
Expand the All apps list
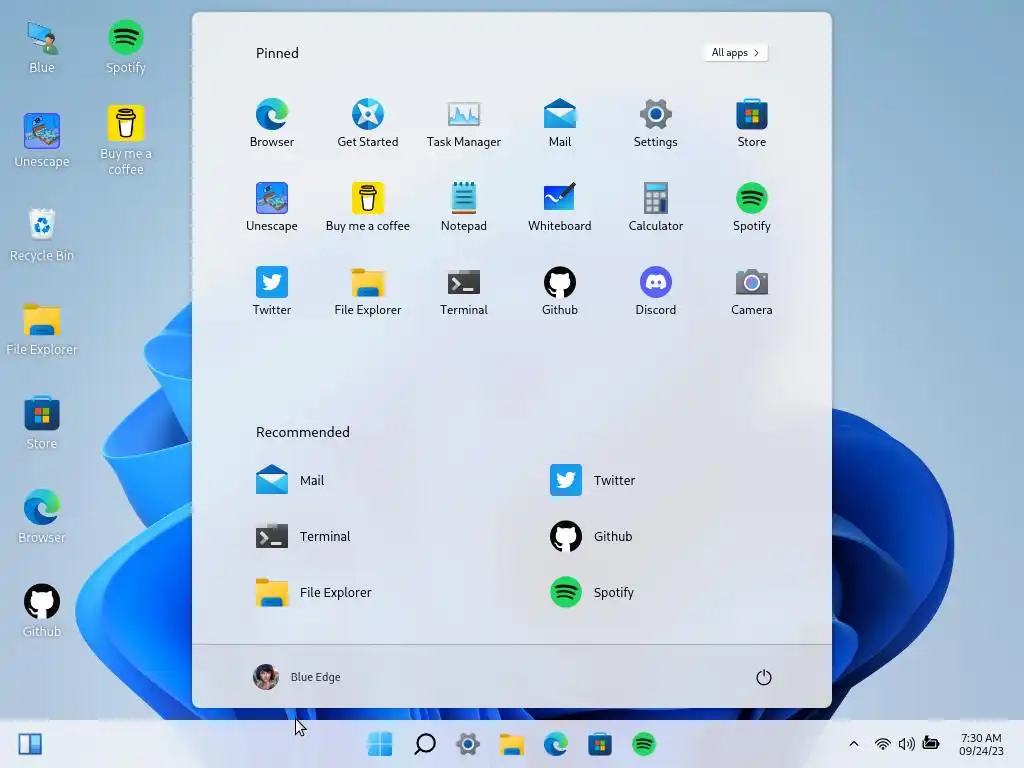tap(735, 53)
